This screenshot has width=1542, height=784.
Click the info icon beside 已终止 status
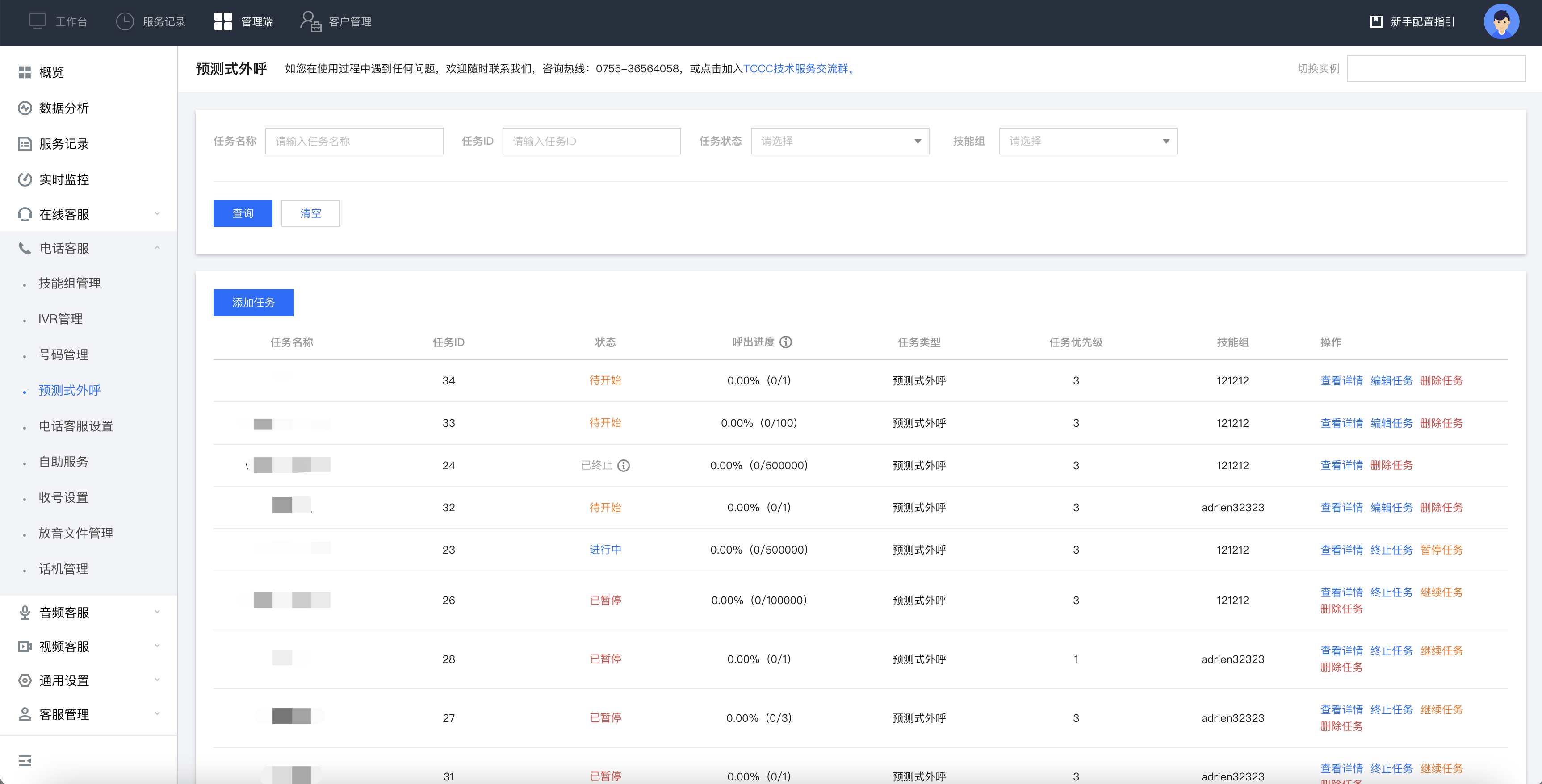623,466
